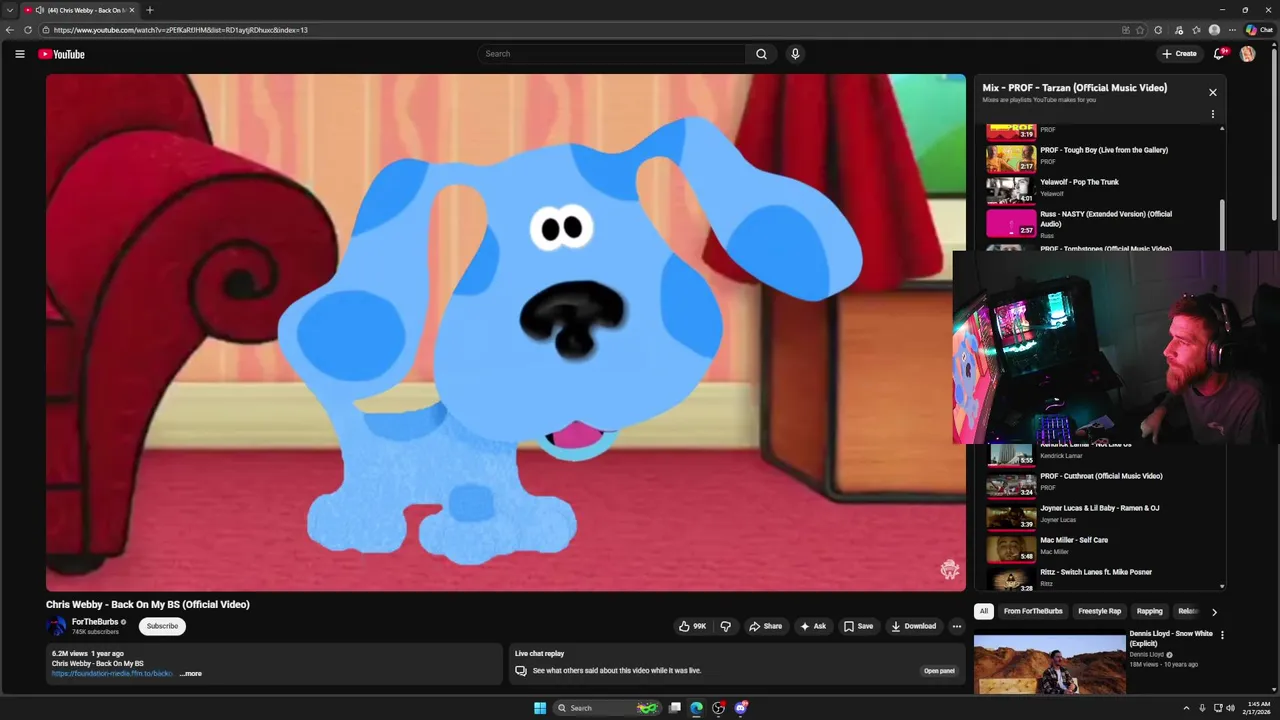Click the YouTube search magnifier button

click(x=761, y=54)
